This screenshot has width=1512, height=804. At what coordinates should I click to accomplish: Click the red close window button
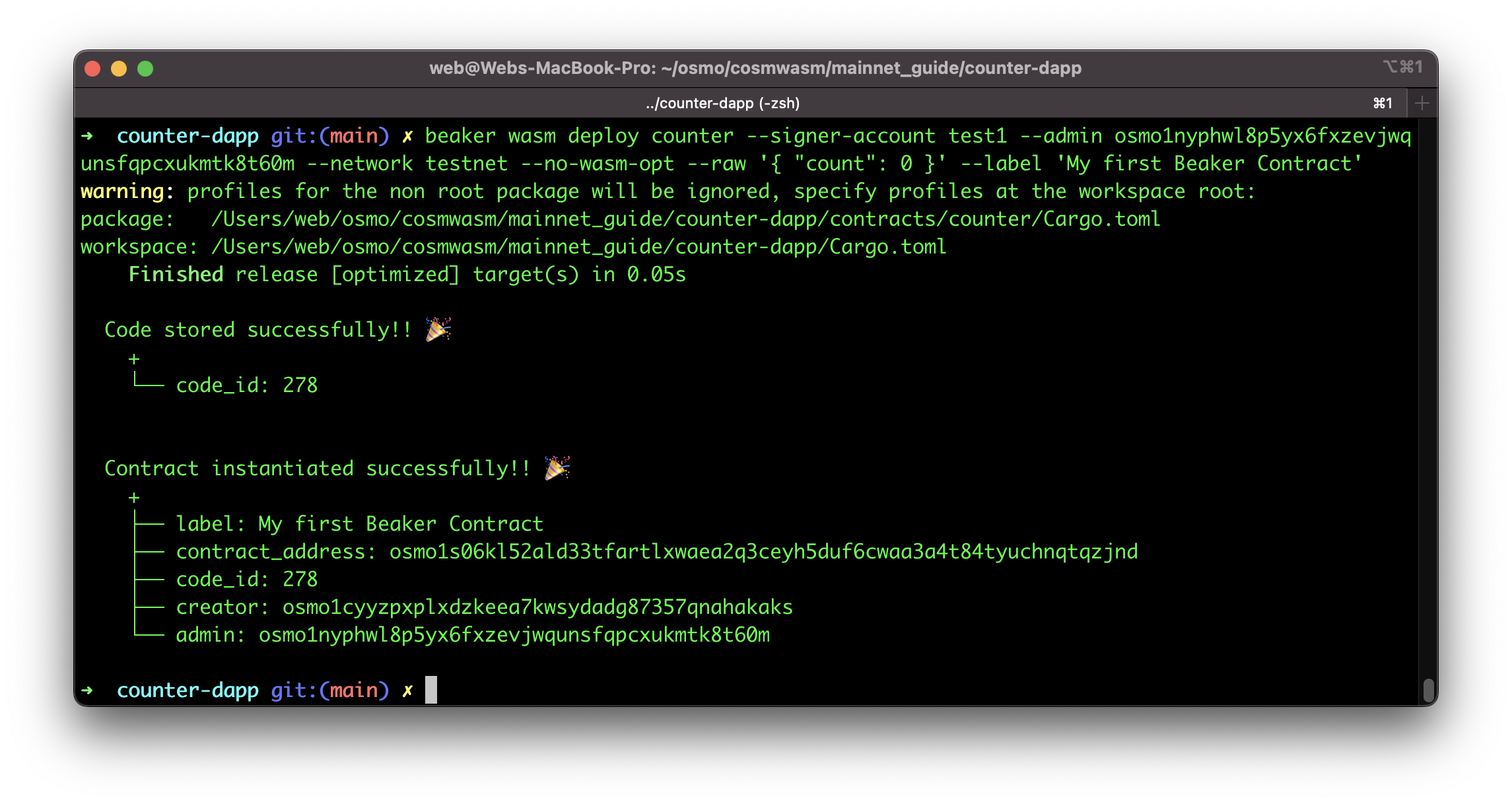(x=93, y=69)
